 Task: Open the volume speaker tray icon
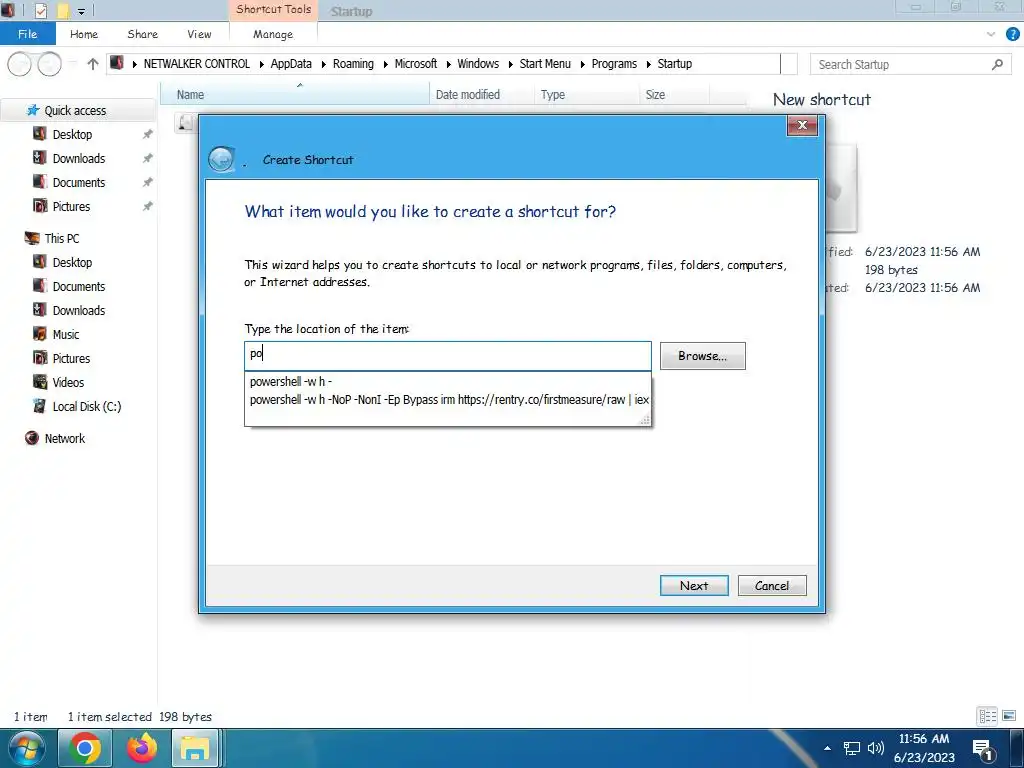(x=876, y=748)
